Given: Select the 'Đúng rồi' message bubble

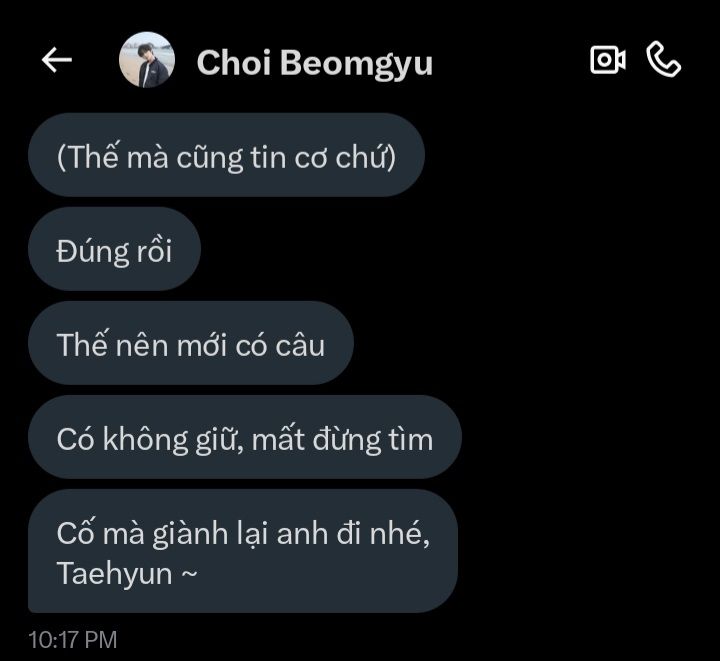Looking at the screenshot, I should tap(114, 249).
